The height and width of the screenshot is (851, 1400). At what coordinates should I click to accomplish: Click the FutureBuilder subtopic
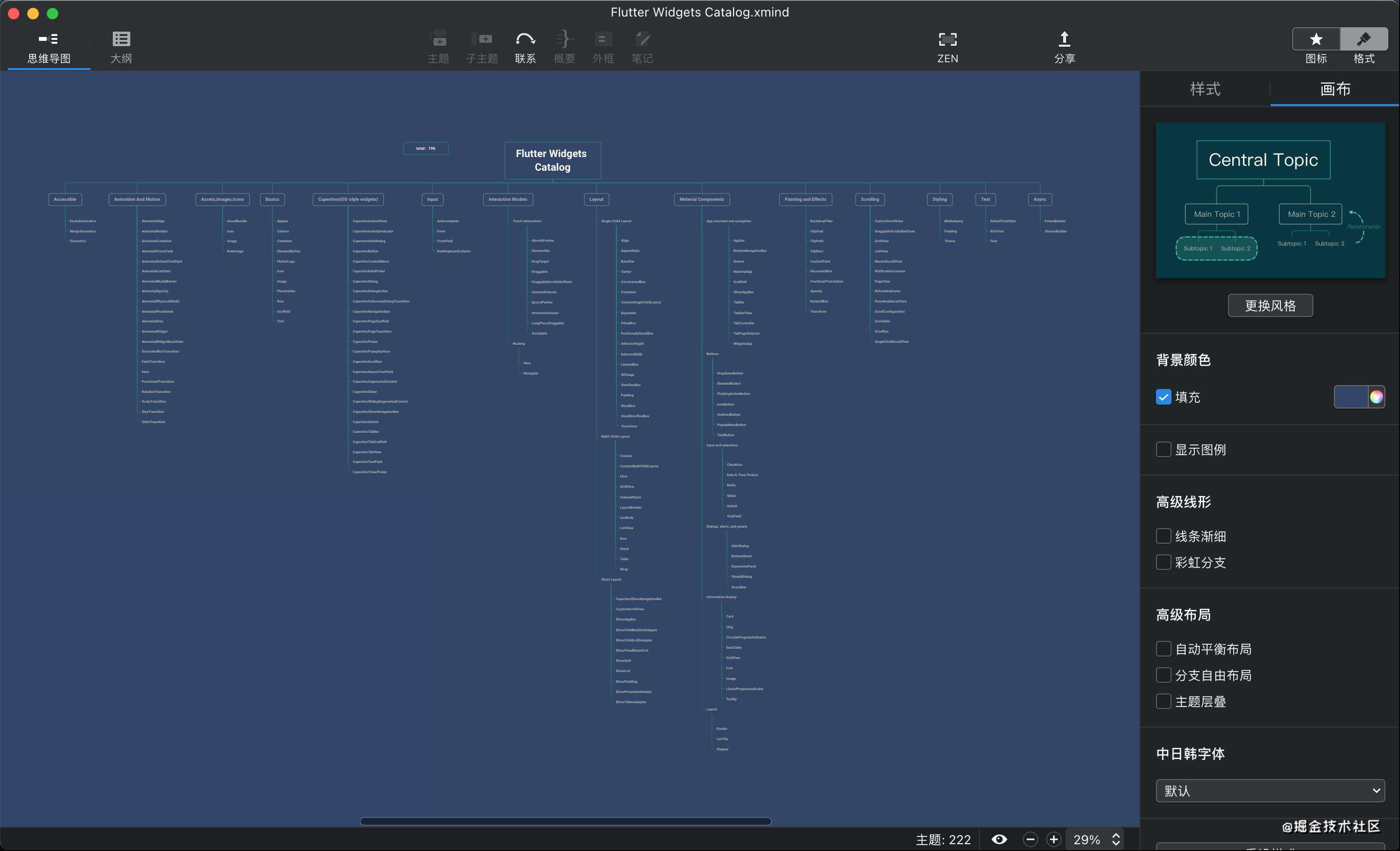[x=1055, y=221]
